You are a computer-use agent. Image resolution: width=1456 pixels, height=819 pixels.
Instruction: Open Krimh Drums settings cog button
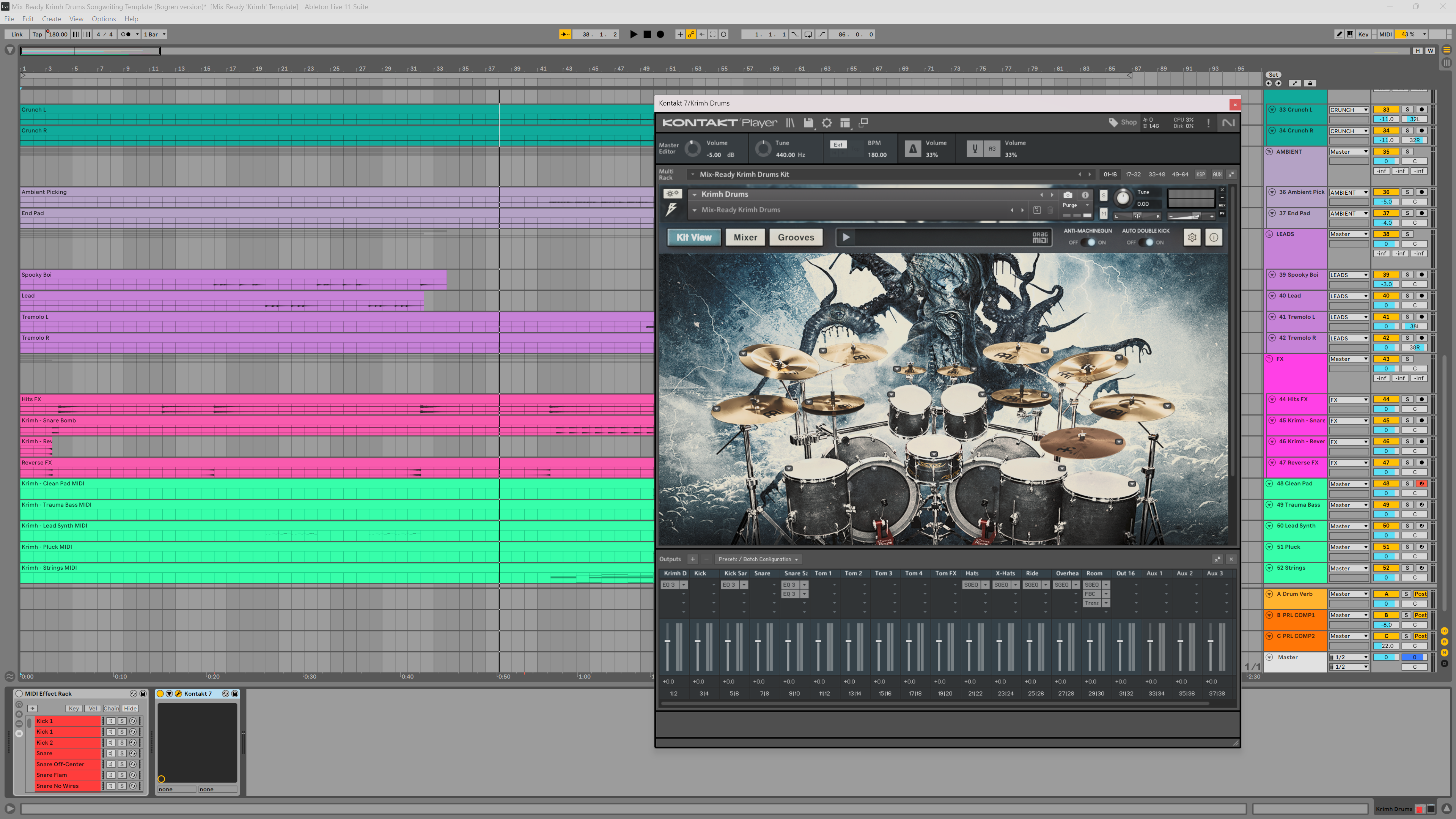click(x=1192, y=238)
